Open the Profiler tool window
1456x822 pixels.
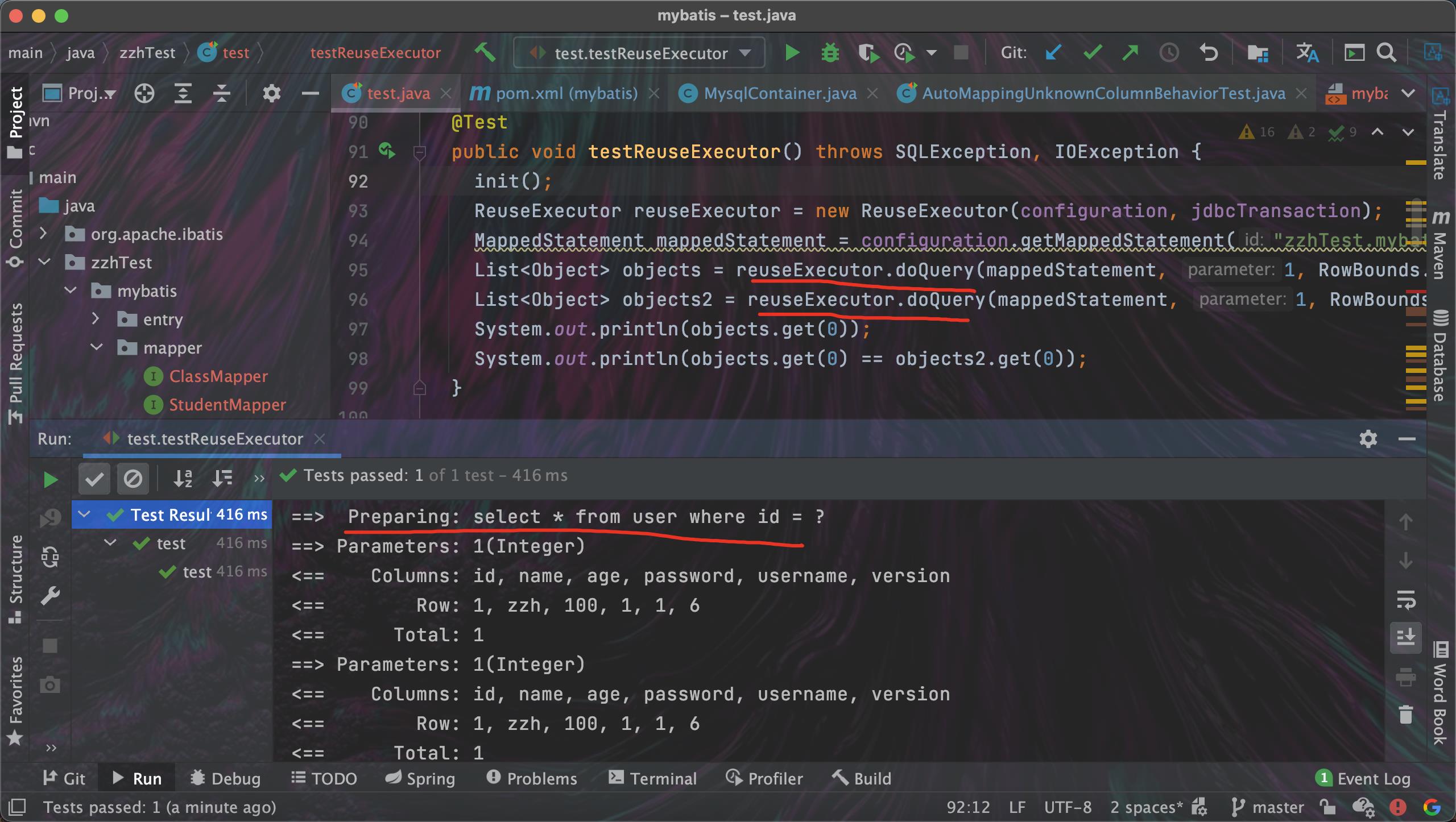pyautogui.click(x=764, y=778)
